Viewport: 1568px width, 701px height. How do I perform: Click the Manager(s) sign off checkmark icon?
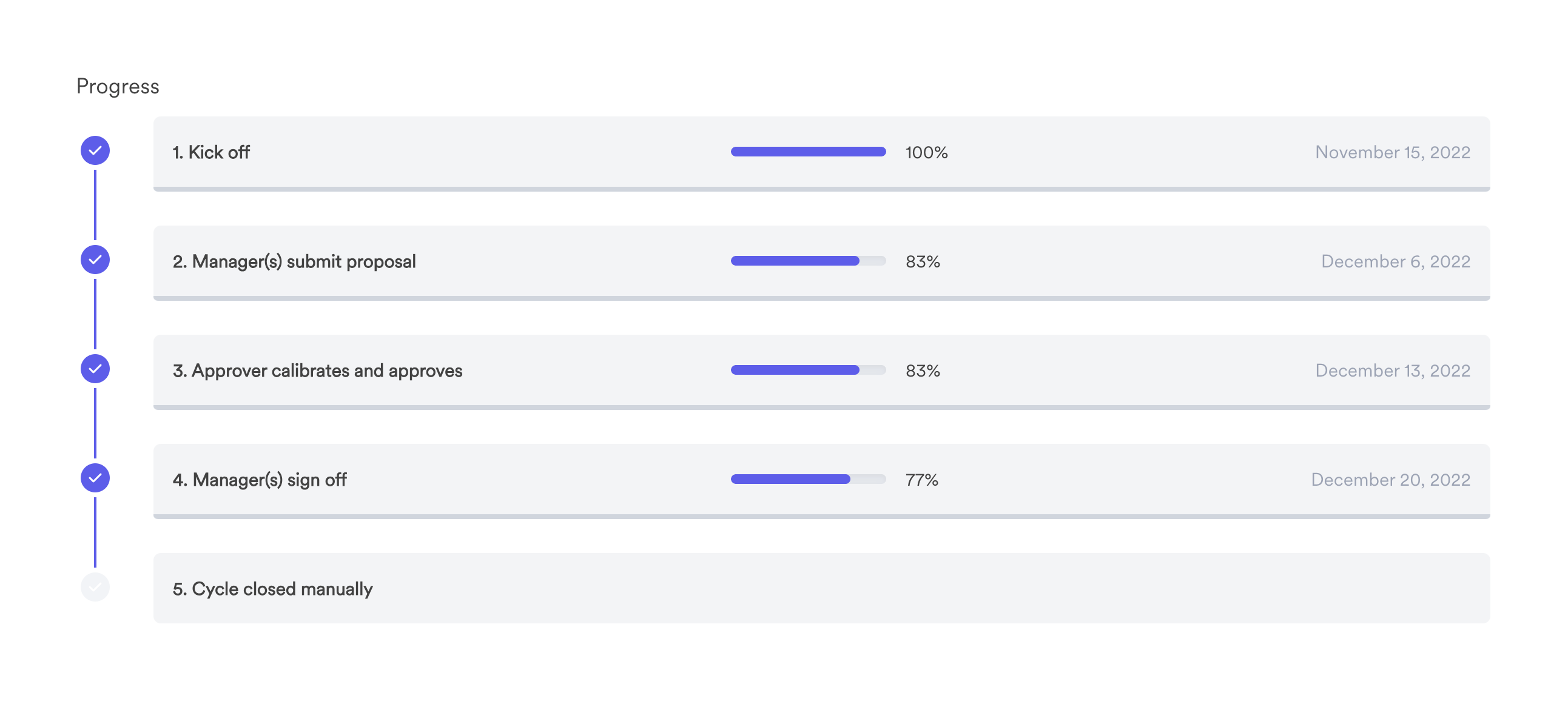coord(95,478)
